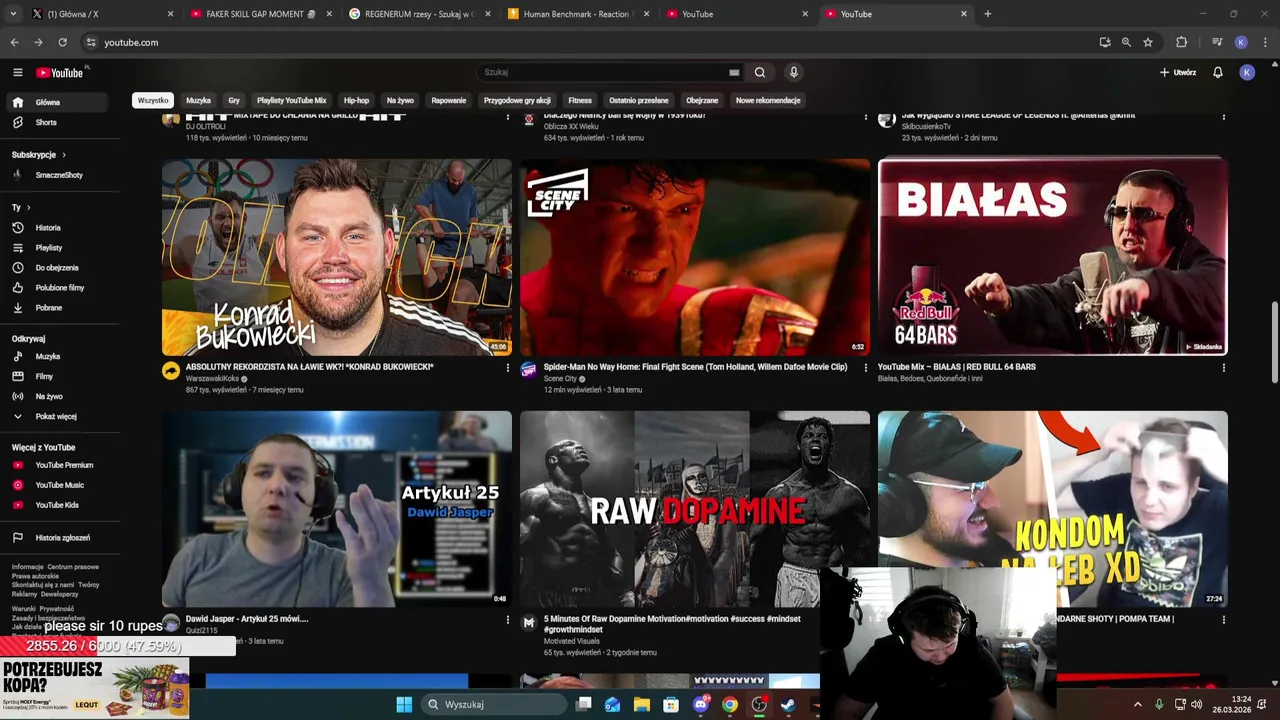Select the Fitness filter chip

coord(580,100)
